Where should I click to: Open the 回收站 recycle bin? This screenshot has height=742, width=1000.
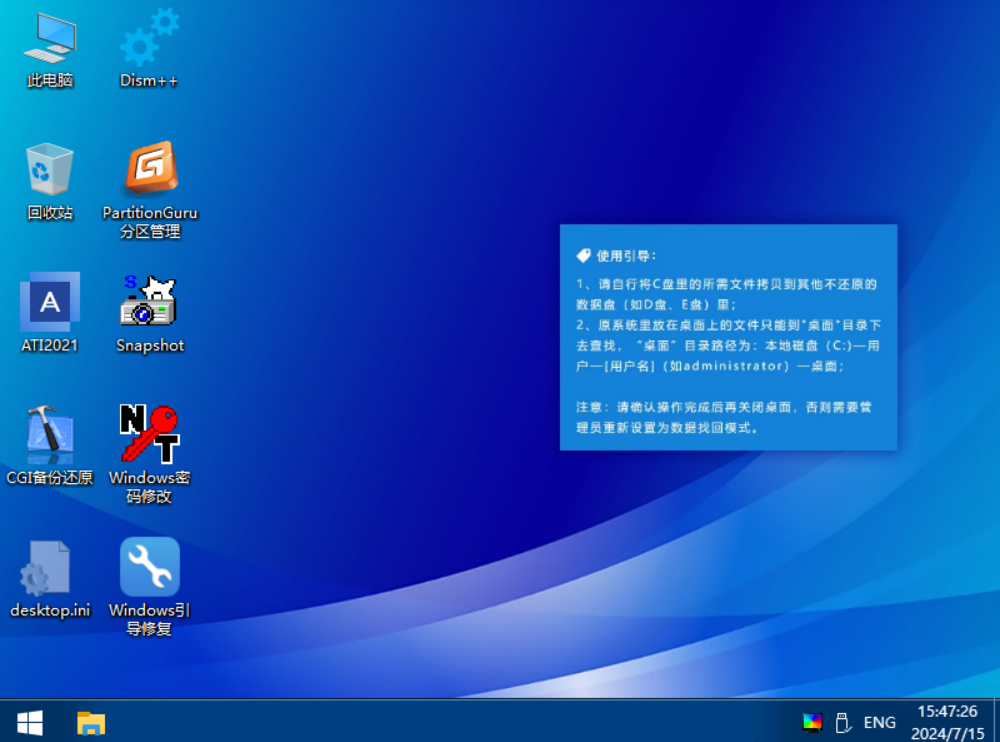point(50,170)
